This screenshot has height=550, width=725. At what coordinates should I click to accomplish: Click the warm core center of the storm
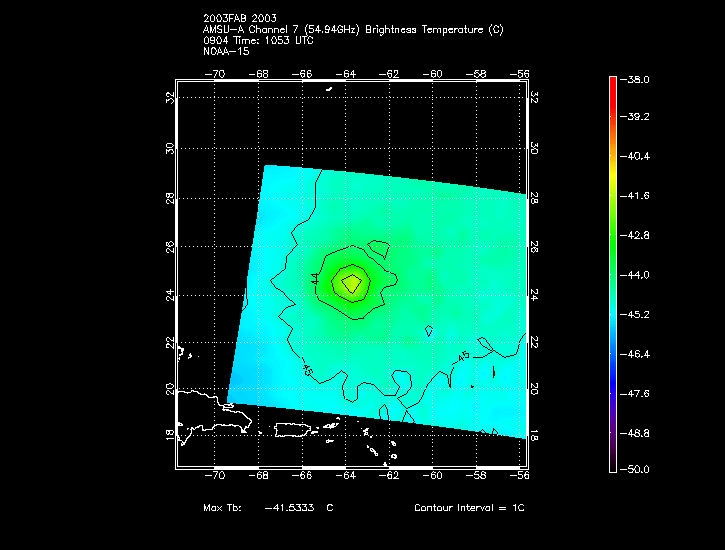[352, 283]
